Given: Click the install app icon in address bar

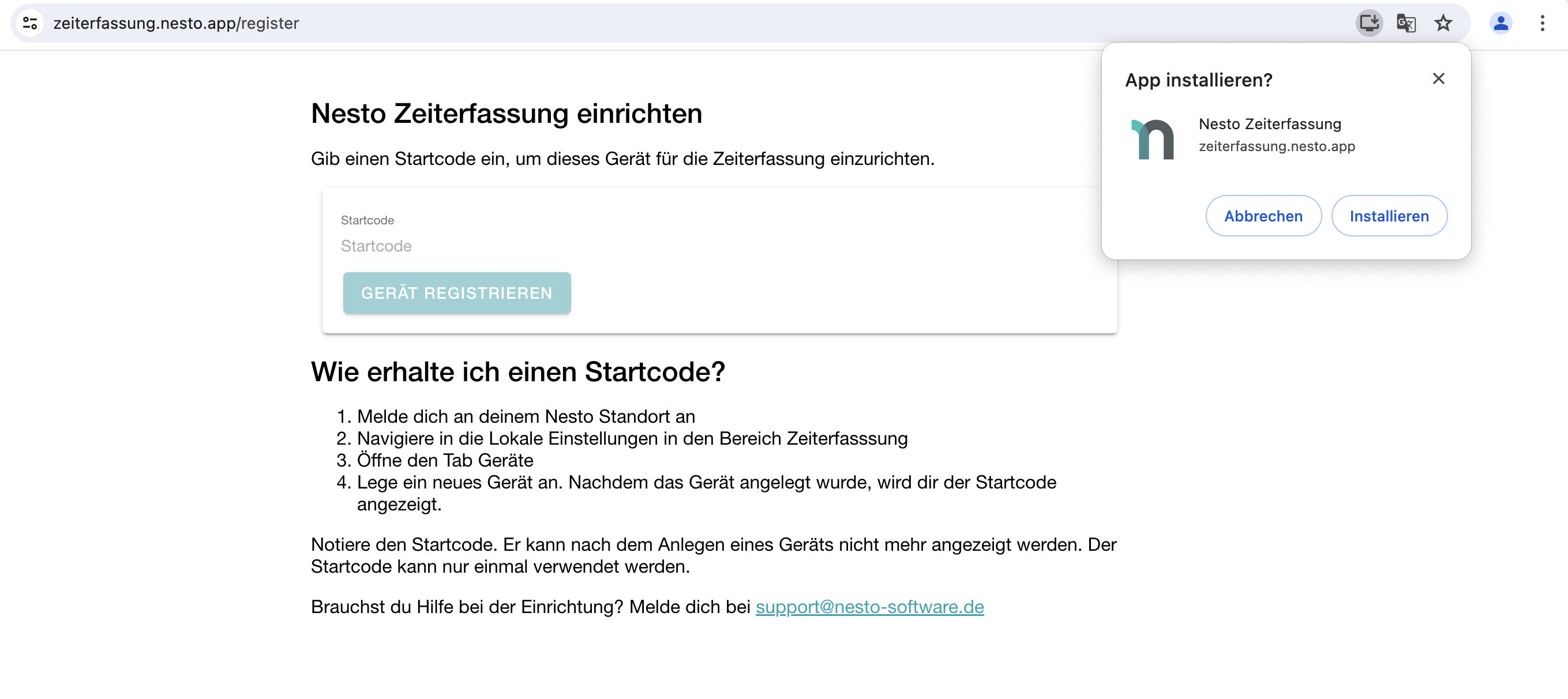Looking at the screenshot, I should pos(1369,23).
